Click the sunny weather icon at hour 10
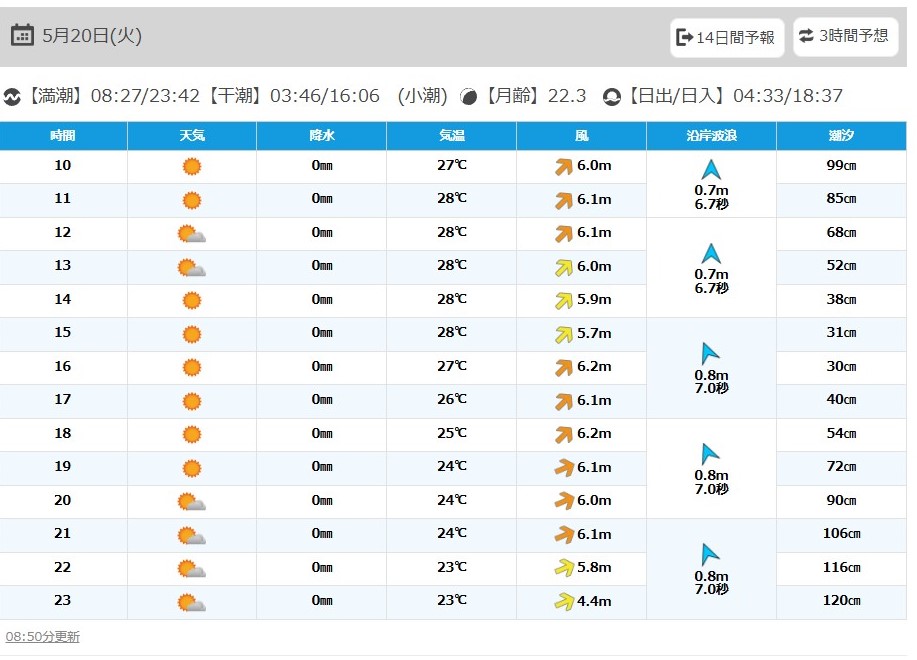The height and width of the screenshot is (660, 917). point(192,167)
